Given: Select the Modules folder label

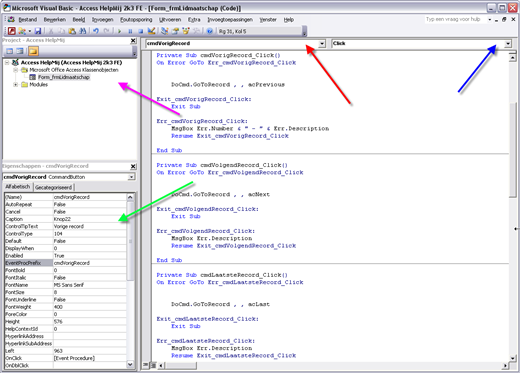Looking at the screenshot, I should (x=39, y=84).
